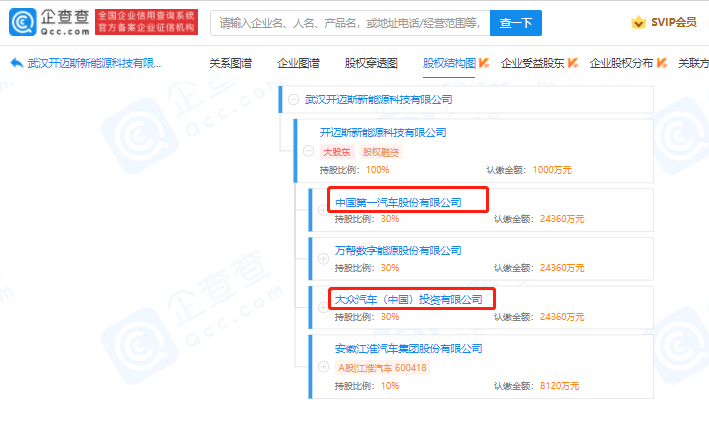Click the back arrow beside 武汉开迈斯新能源科技
This screenshot has width=709, height=426.
pyautogui.click(x=16, y=63)
